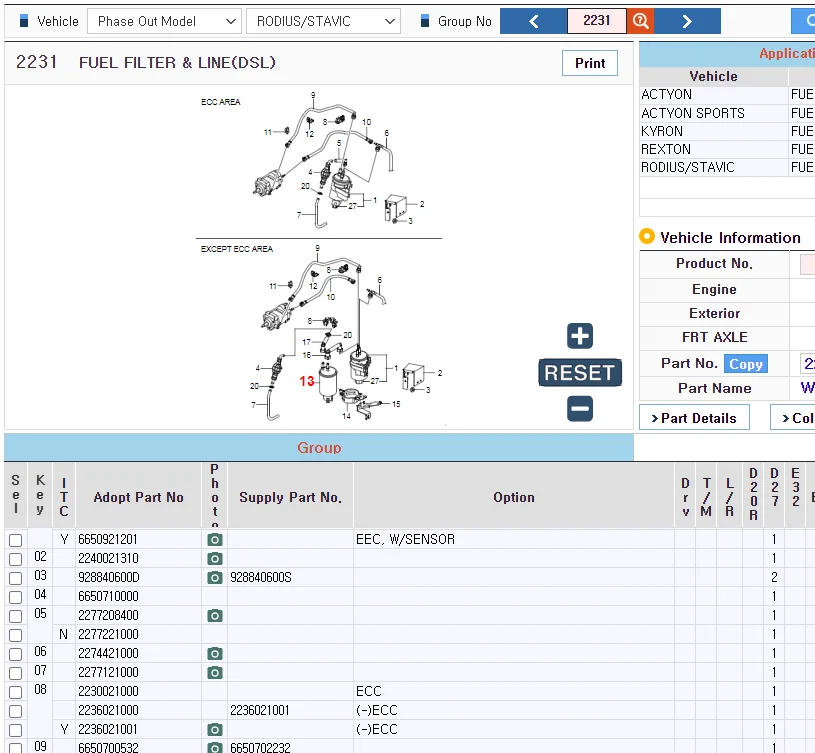Click adopt part number 2236021000

(x=109, y=710)
